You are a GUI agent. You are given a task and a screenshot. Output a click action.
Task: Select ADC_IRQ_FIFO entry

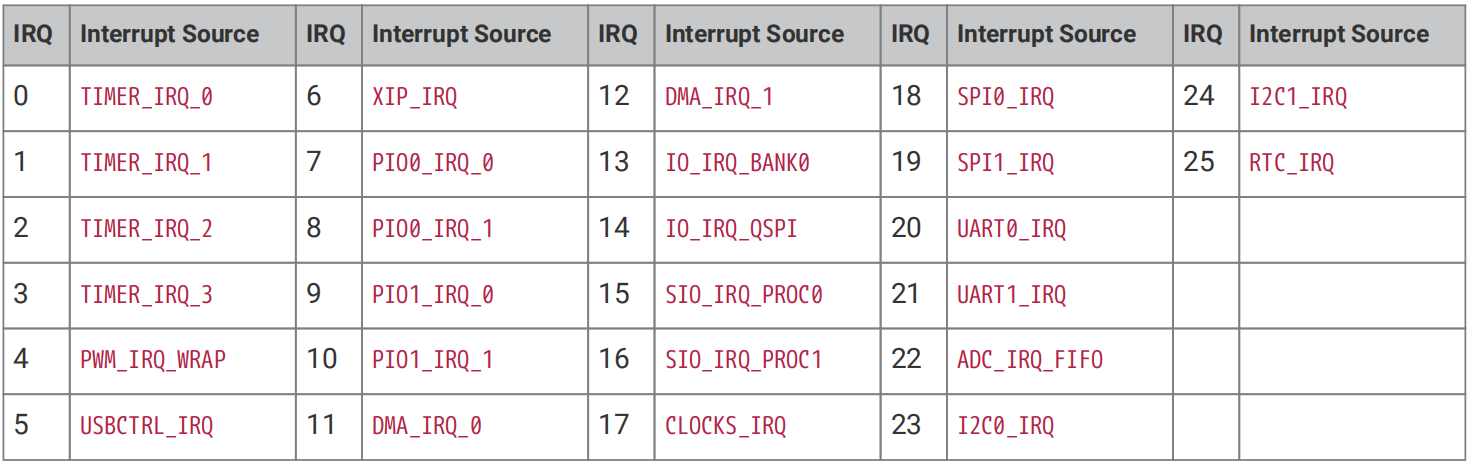click(x=1029, y=359)
